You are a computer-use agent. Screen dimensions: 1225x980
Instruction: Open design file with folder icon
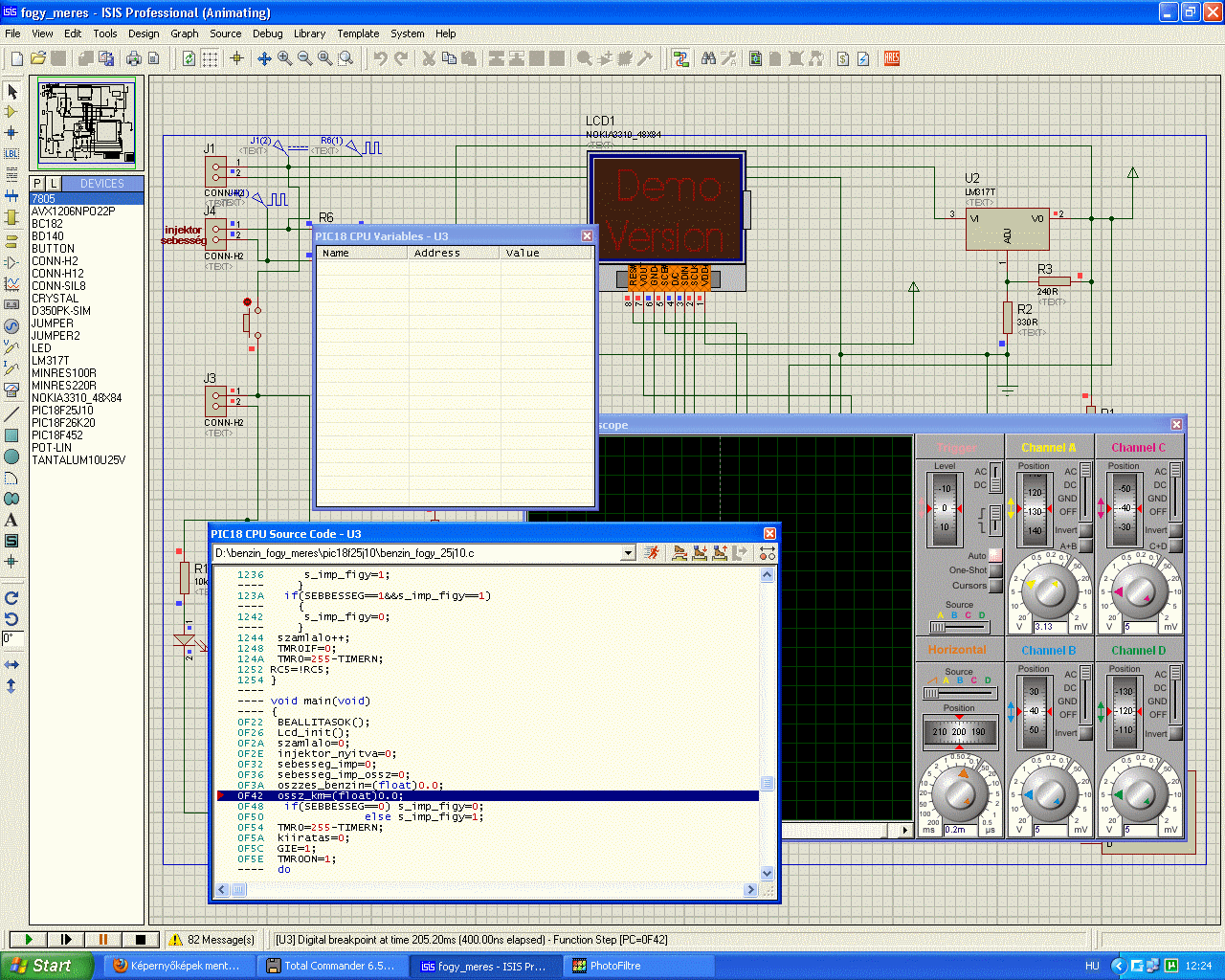point(38,58)
